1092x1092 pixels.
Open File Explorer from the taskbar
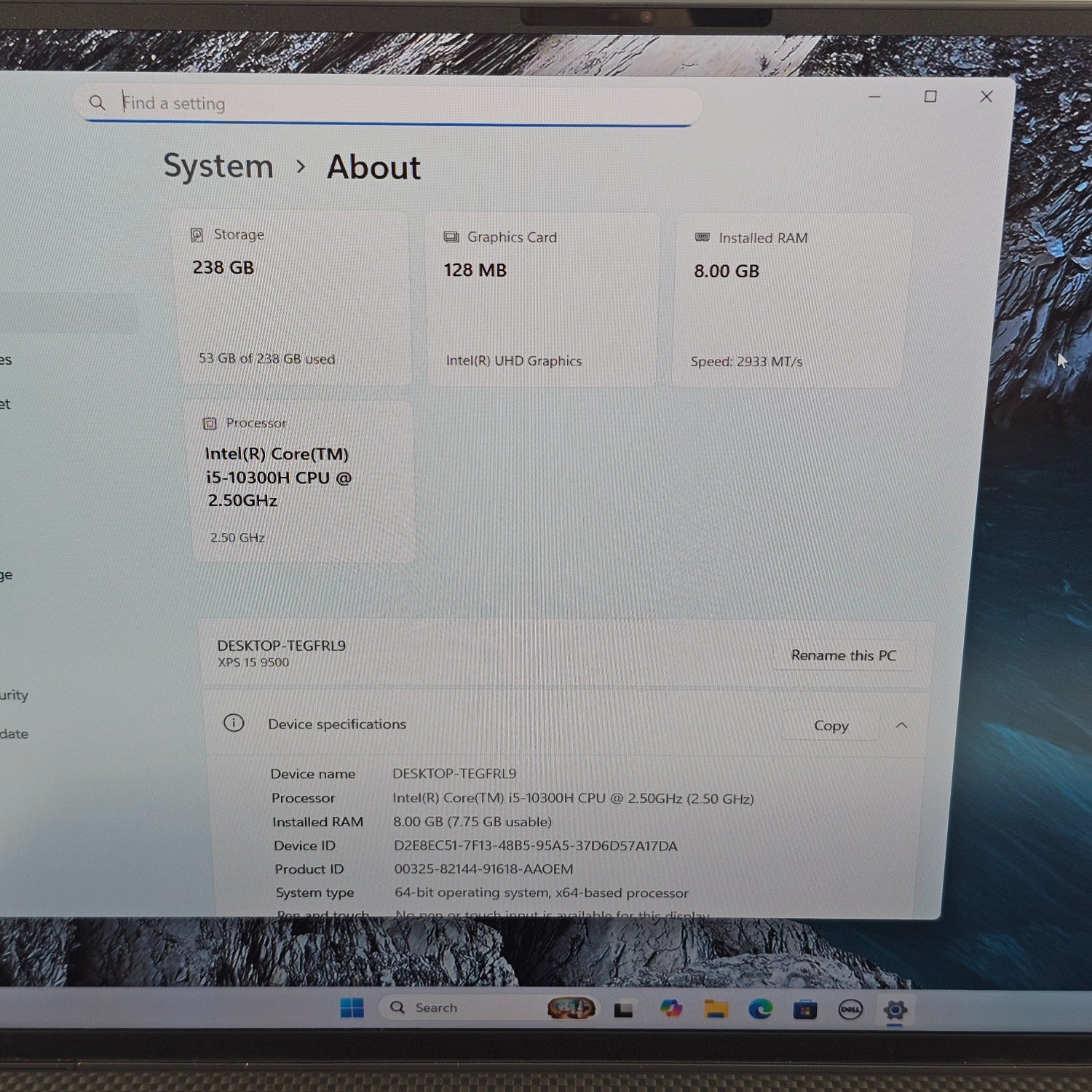point(716,1009)
